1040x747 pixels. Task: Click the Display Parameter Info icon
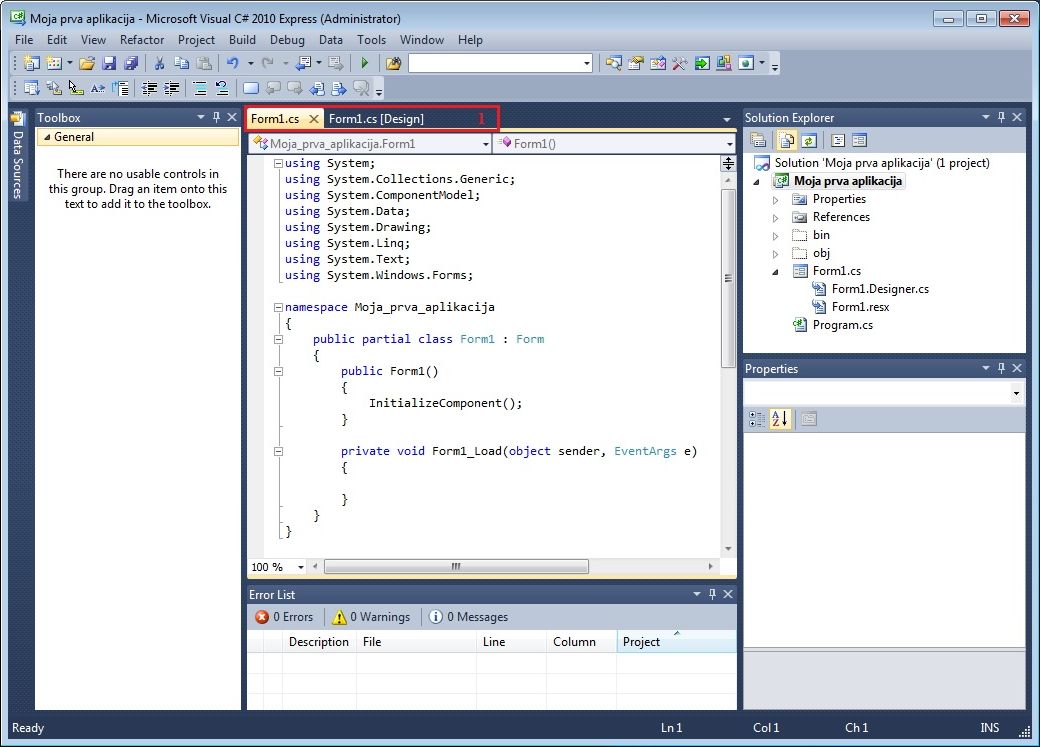click(54, 88)
